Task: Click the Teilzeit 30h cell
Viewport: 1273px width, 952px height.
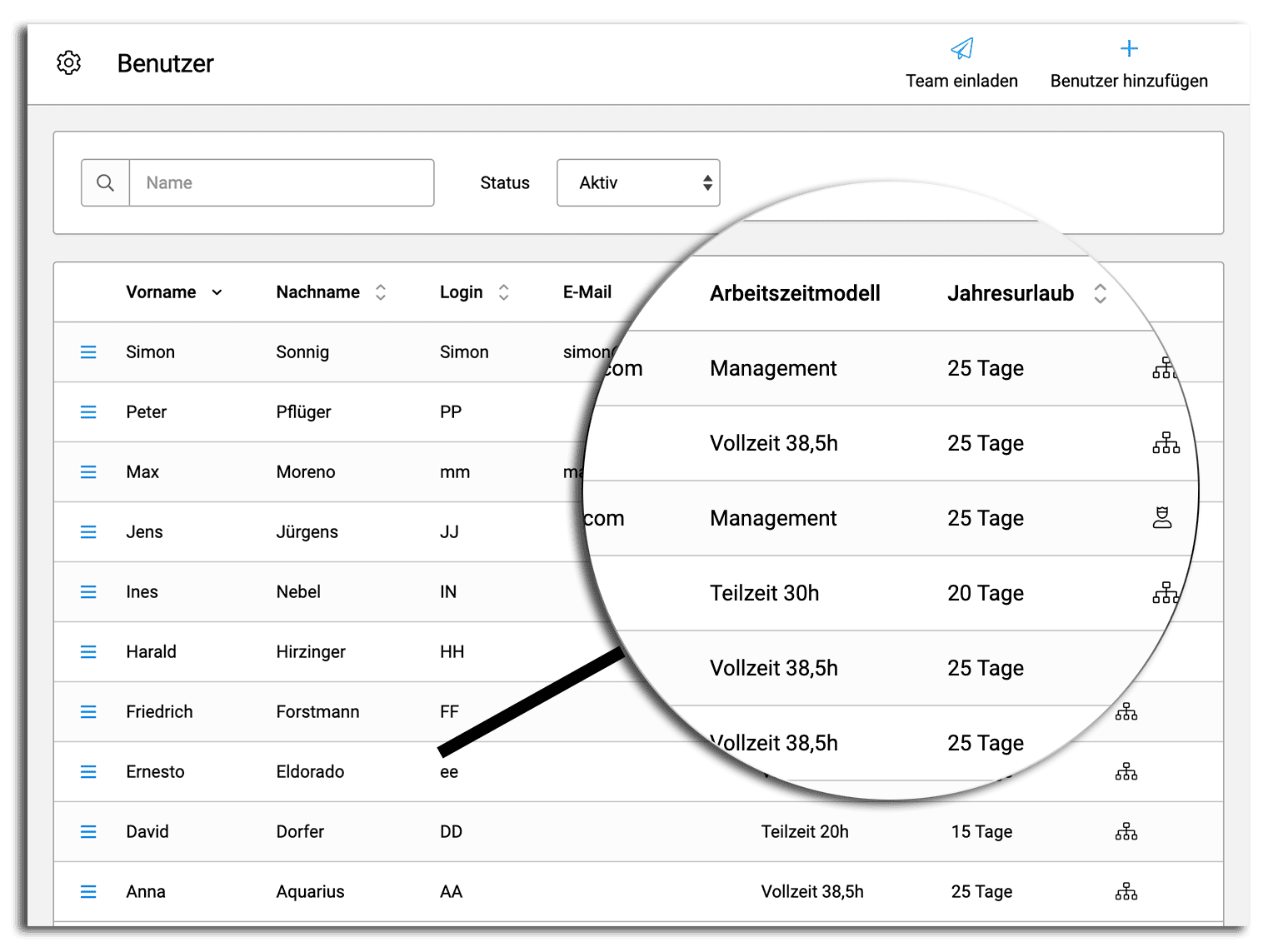Action: 764,593
